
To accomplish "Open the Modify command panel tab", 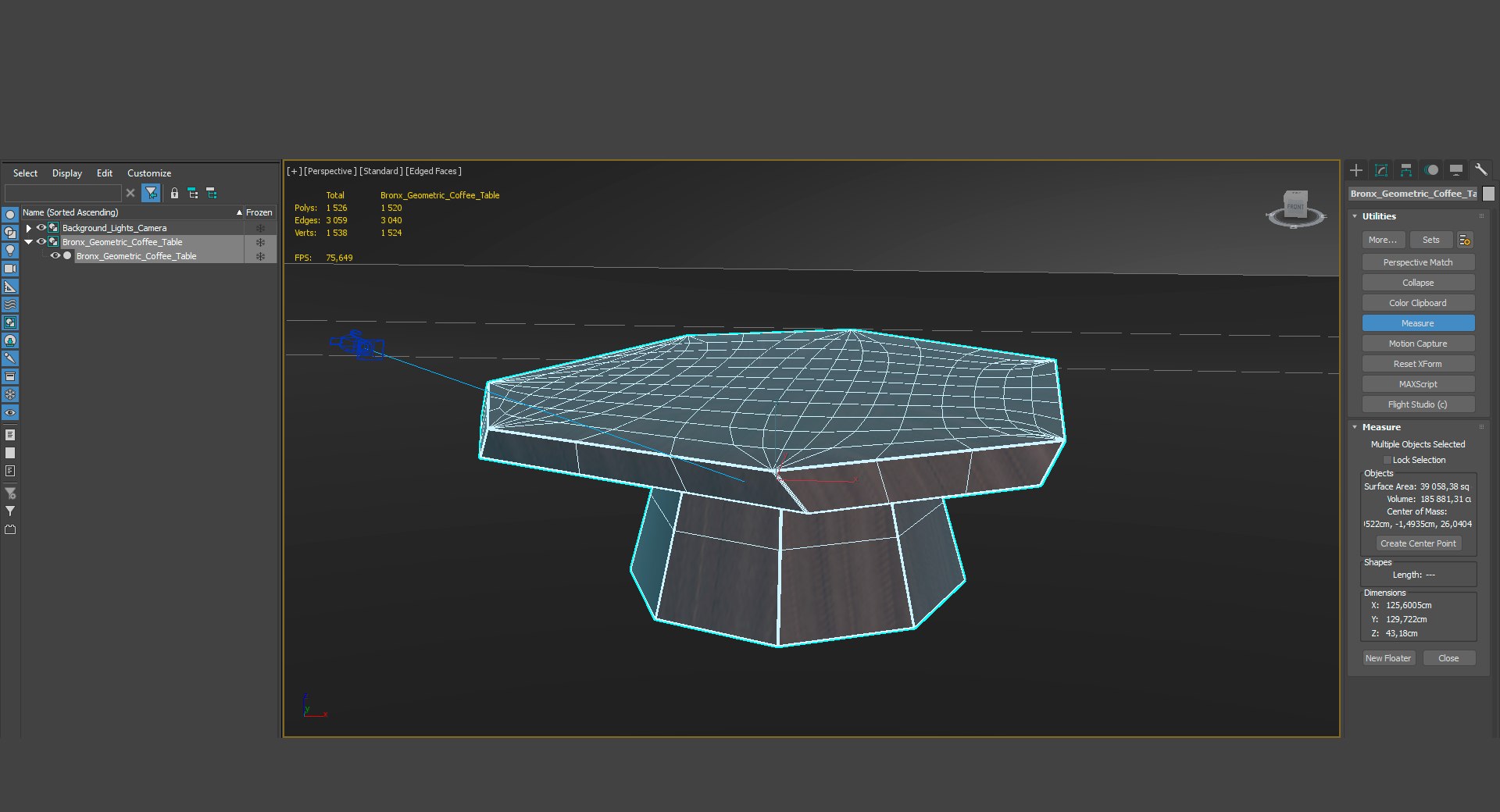I will [1381, 170].
